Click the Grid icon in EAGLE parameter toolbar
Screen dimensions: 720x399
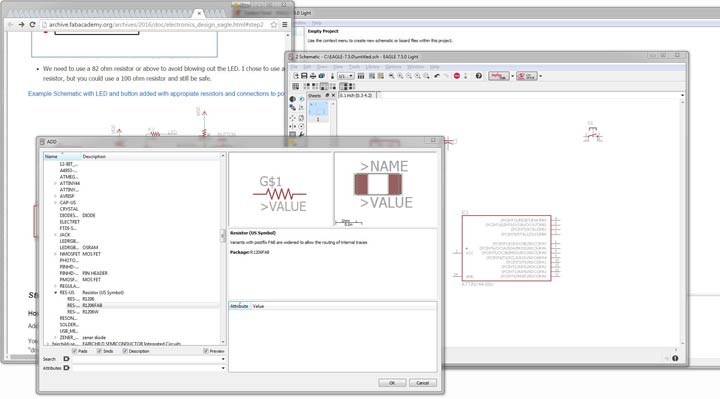(295, 86)
